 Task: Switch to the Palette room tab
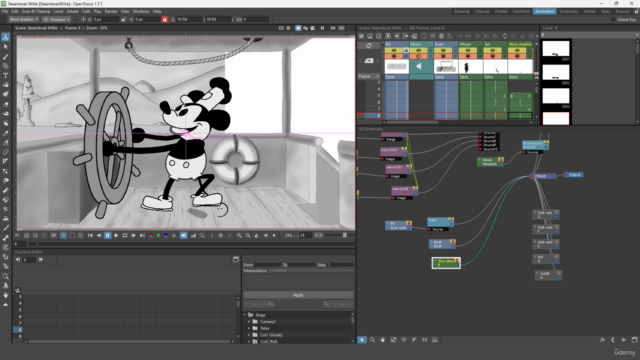[501, 11]
